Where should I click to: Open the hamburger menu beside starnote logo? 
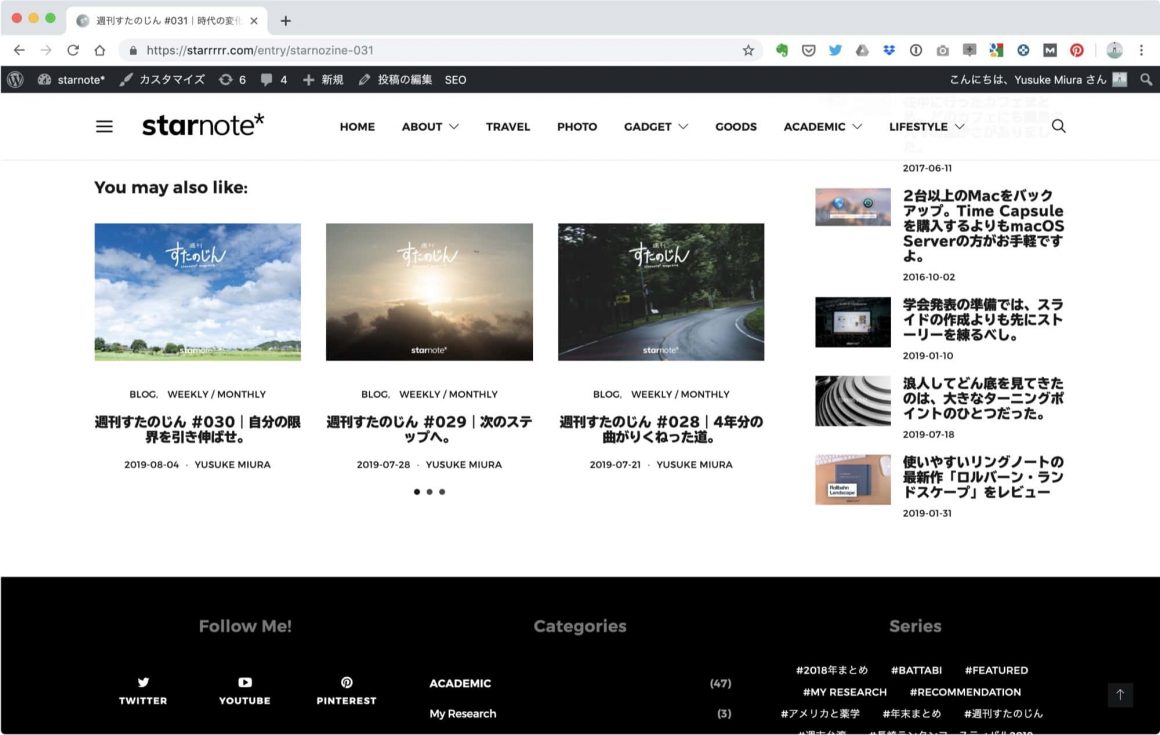point(104,127)
